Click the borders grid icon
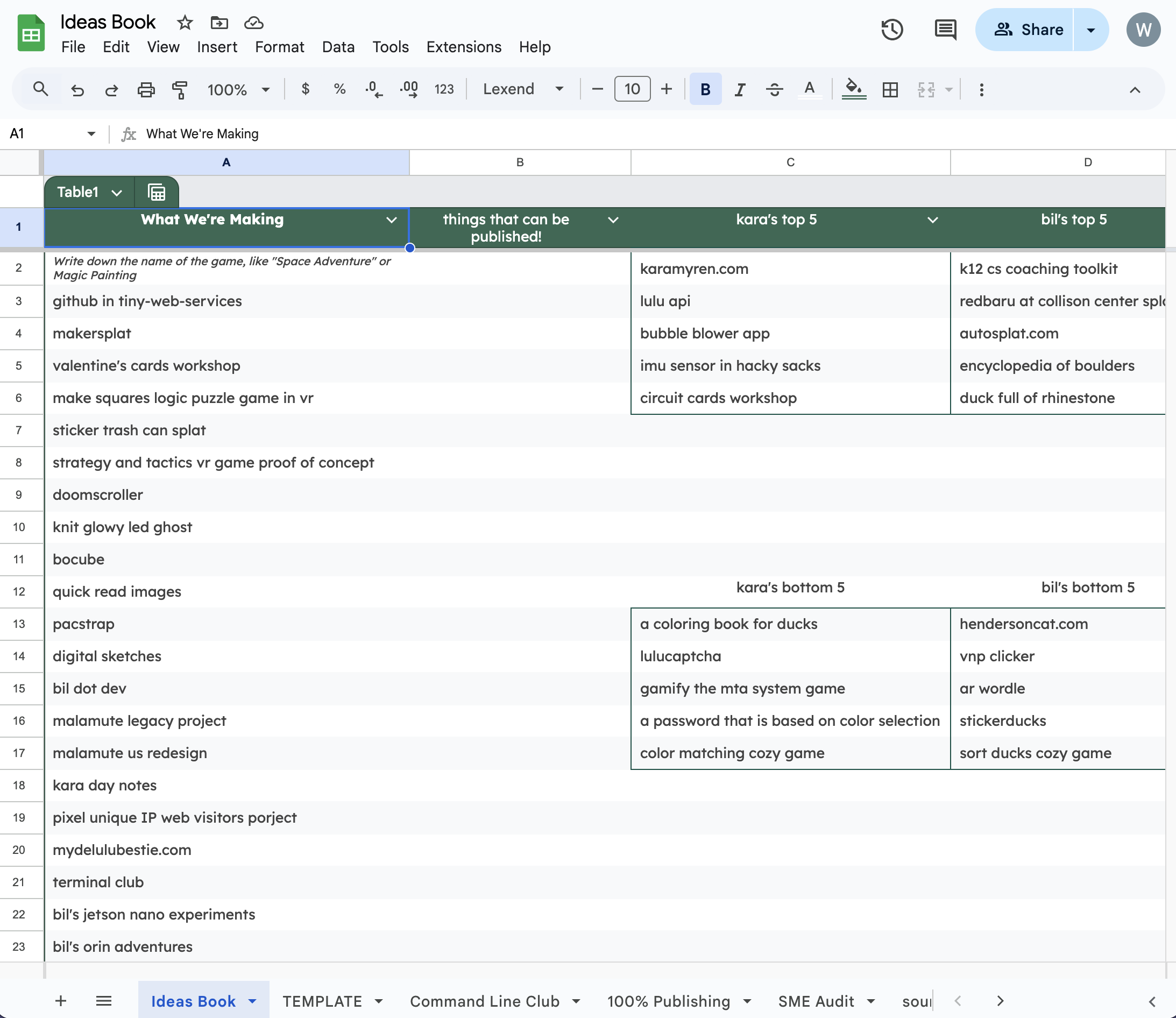 [x=890, y=89]
